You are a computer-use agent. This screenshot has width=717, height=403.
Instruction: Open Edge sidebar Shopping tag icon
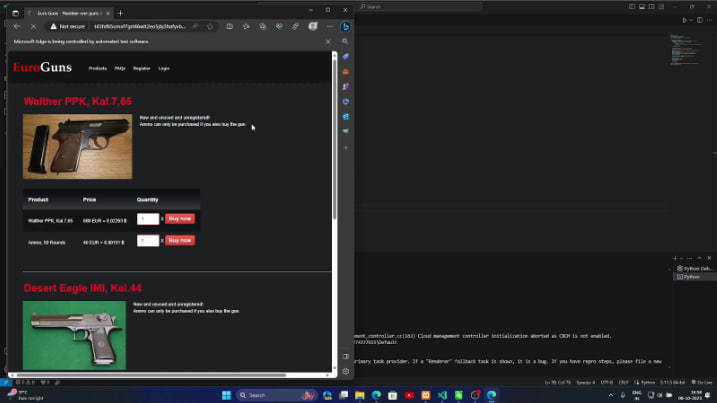(346, 57)
